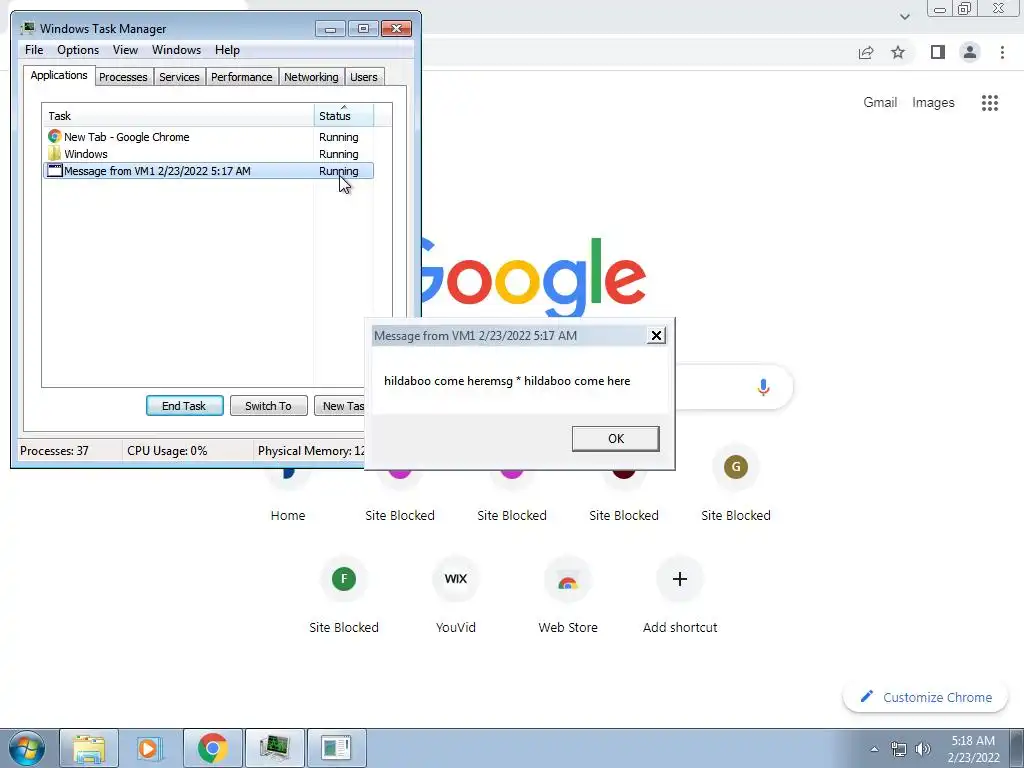Open the Chrome three-dot menu

point(1002,52)
